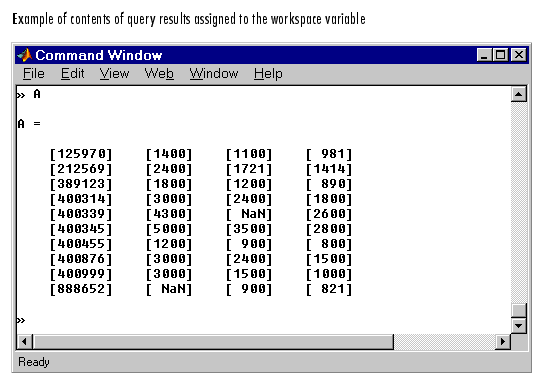
Task: Click the cell value 125970
Action: [x=81, y=154]
